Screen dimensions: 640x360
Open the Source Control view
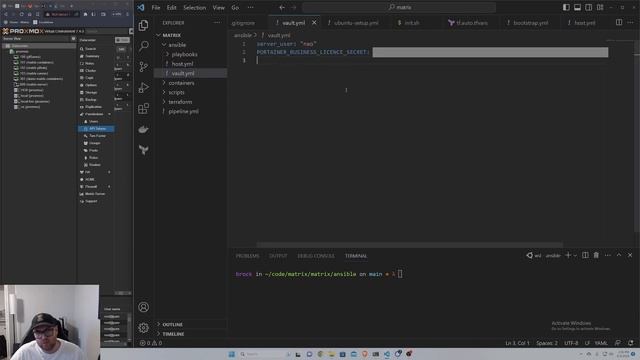tap(143, 67)
